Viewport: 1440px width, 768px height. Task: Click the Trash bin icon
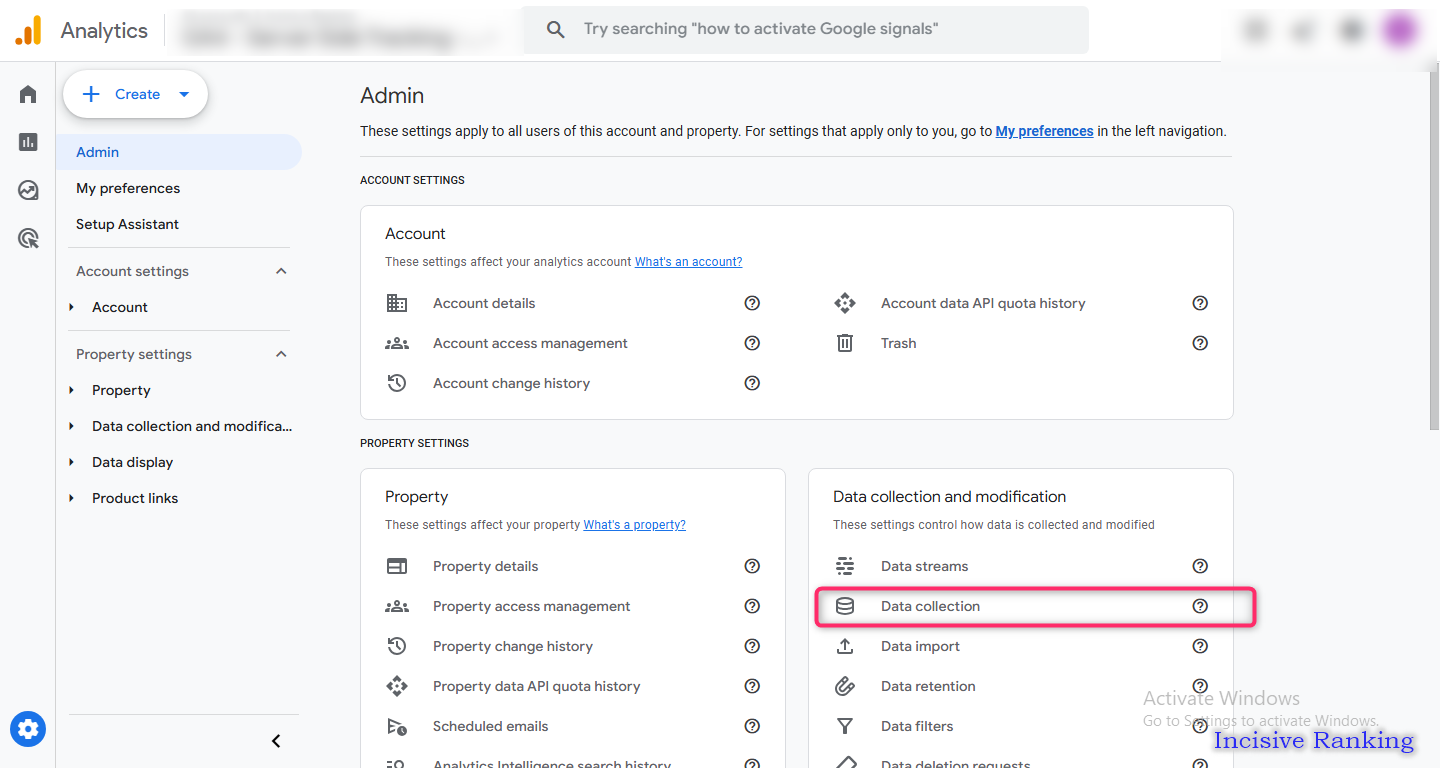click(845, 343)
